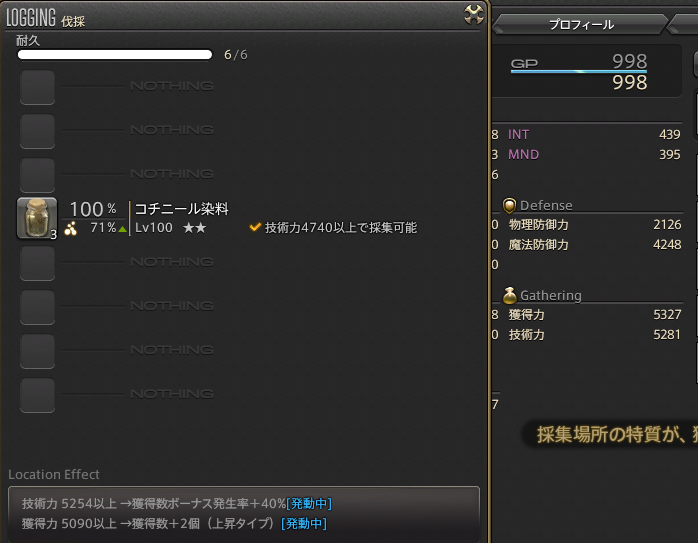
Task: Click the 物理防御力 stat row
Action: pyautogui.click(x=594, y=225)
